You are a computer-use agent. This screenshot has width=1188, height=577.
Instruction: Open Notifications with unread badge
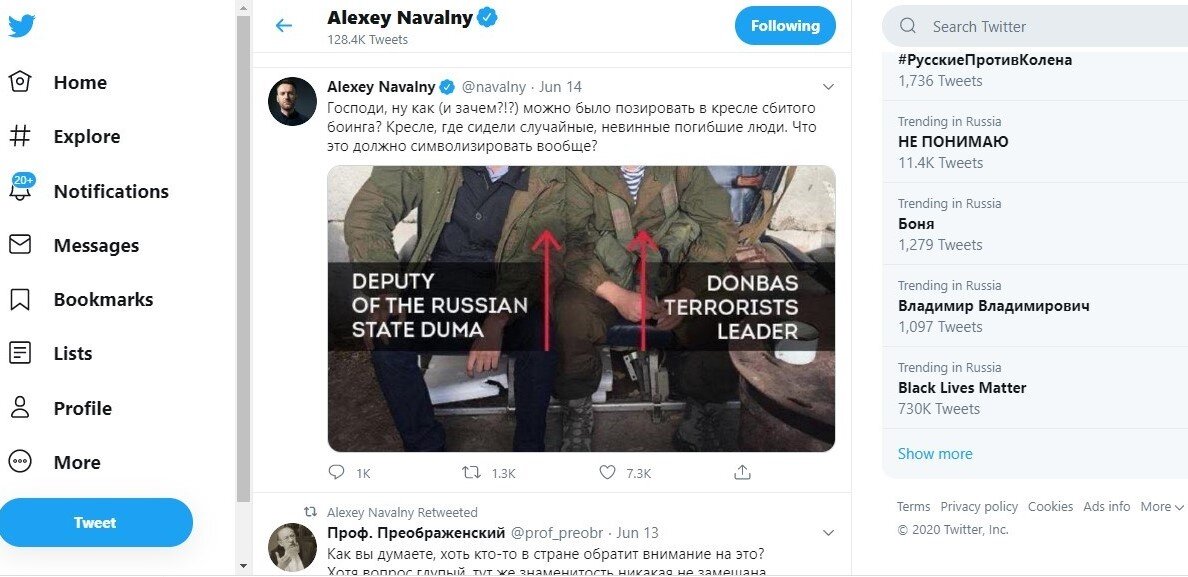[x=110, y=191]
